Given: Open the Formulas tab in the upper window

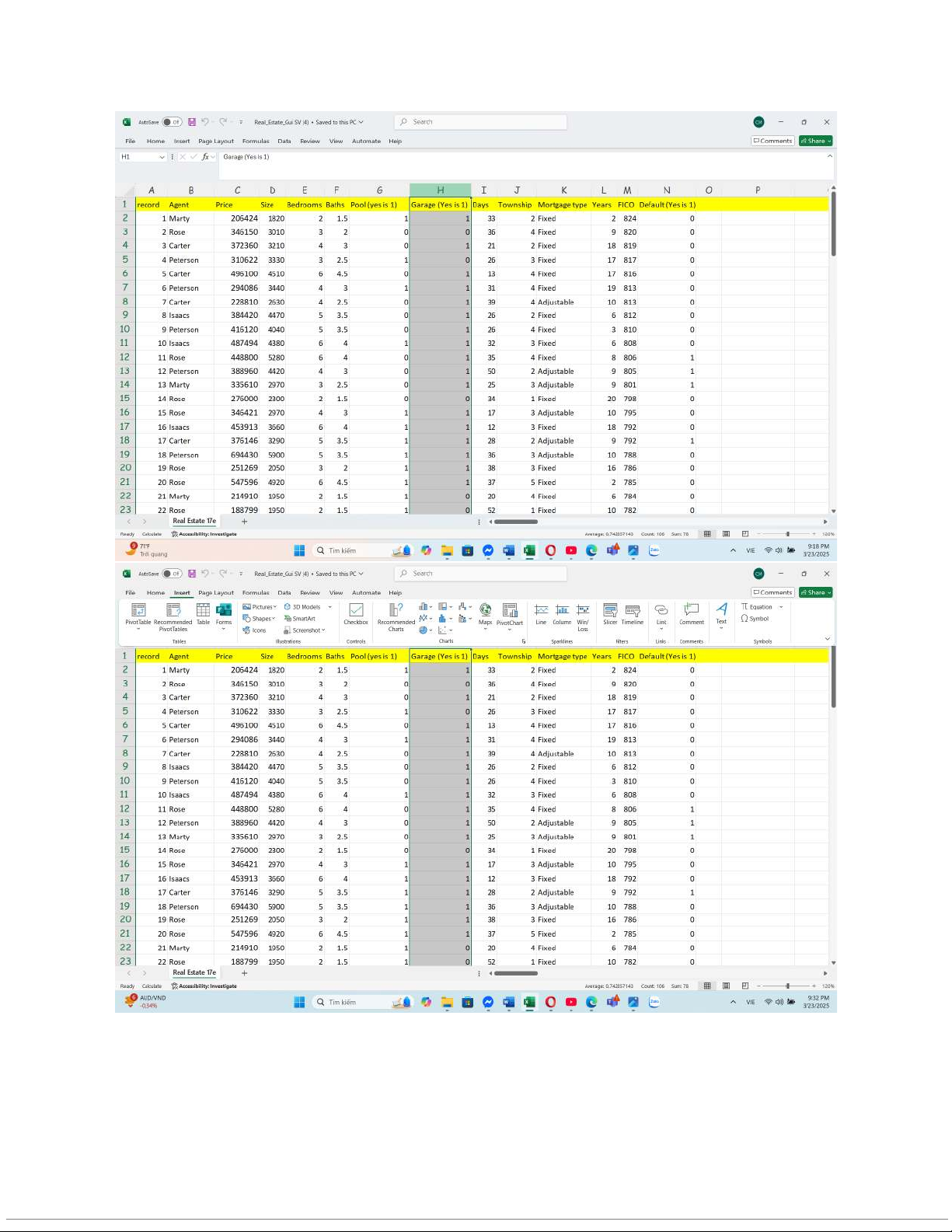Looking at the screenshot, I should 255,141.
